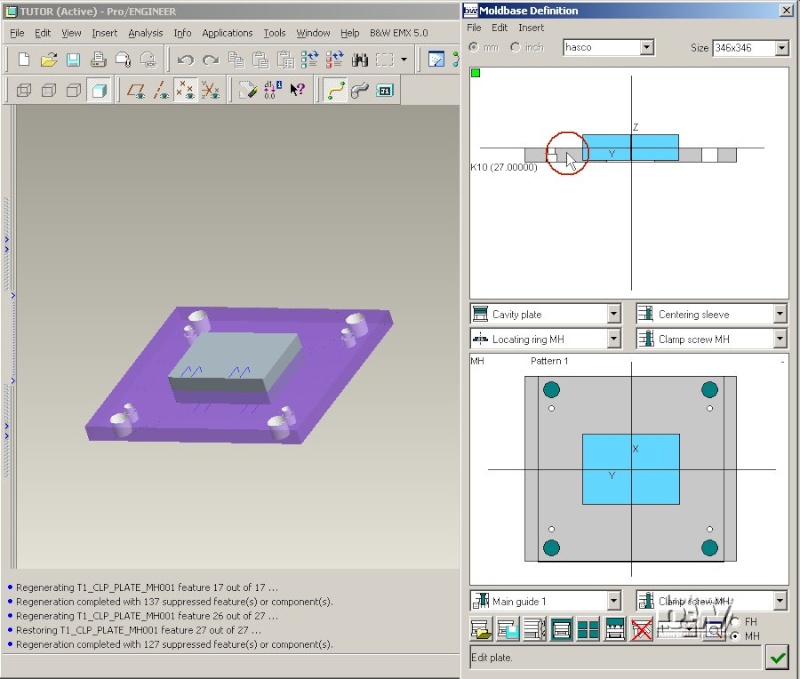800x679 pixels.
Task: Click the save moldbase assembly disk icon
Action: [x=508, y=629]
